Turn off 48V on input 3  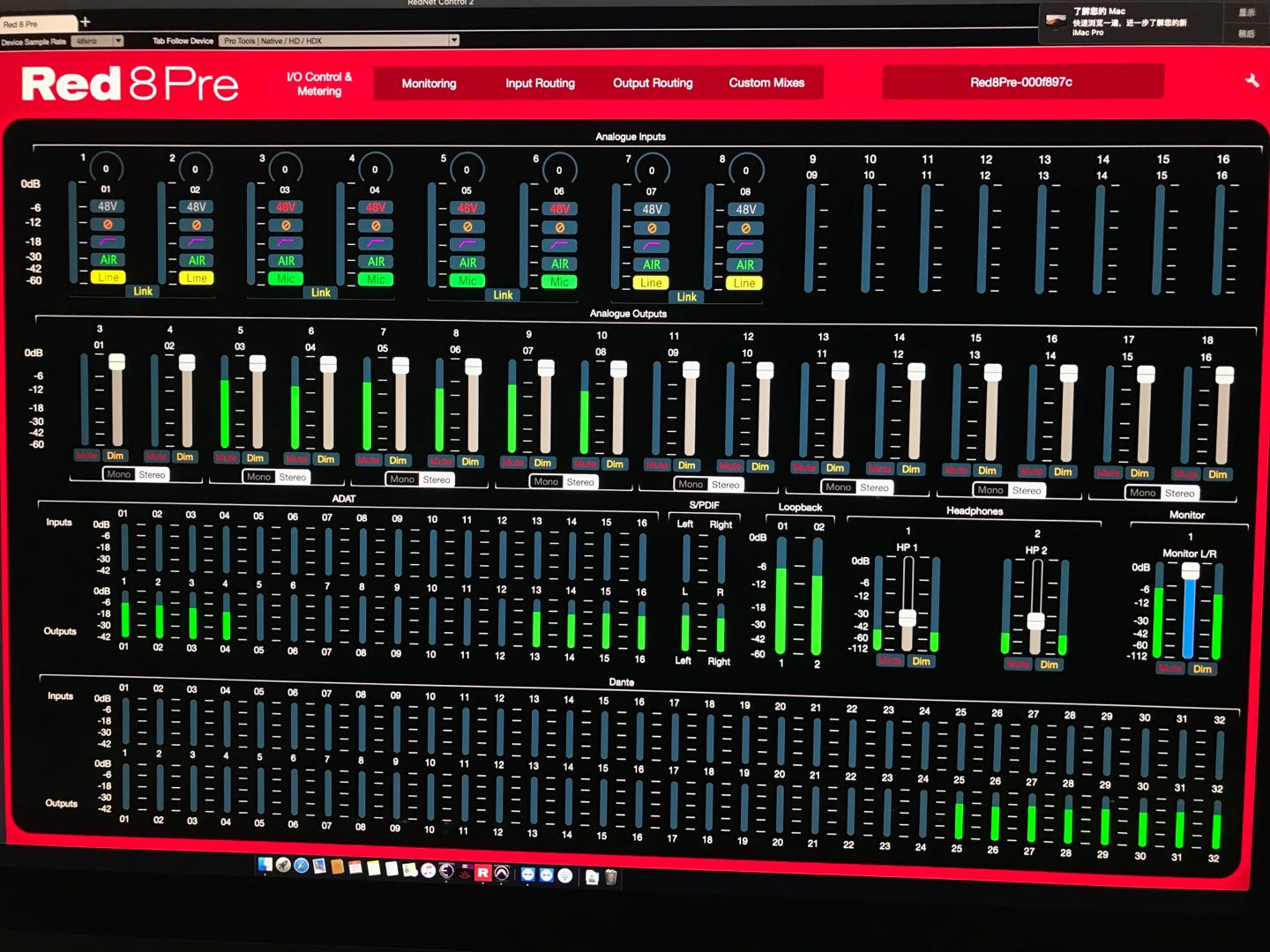coord(286,207)
